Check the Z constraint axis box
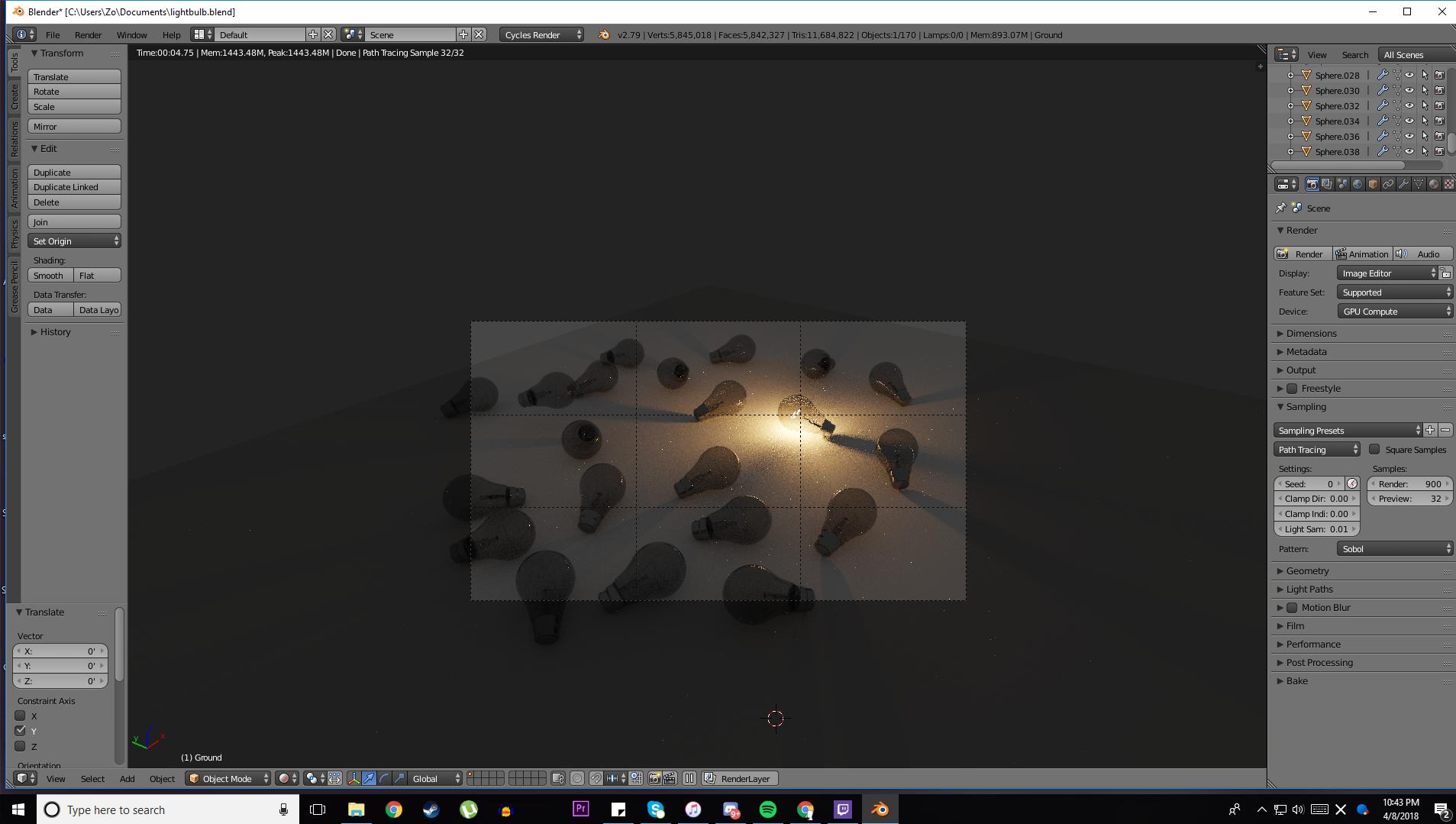Screen dimensions: 1456x824 coord(21,746)
